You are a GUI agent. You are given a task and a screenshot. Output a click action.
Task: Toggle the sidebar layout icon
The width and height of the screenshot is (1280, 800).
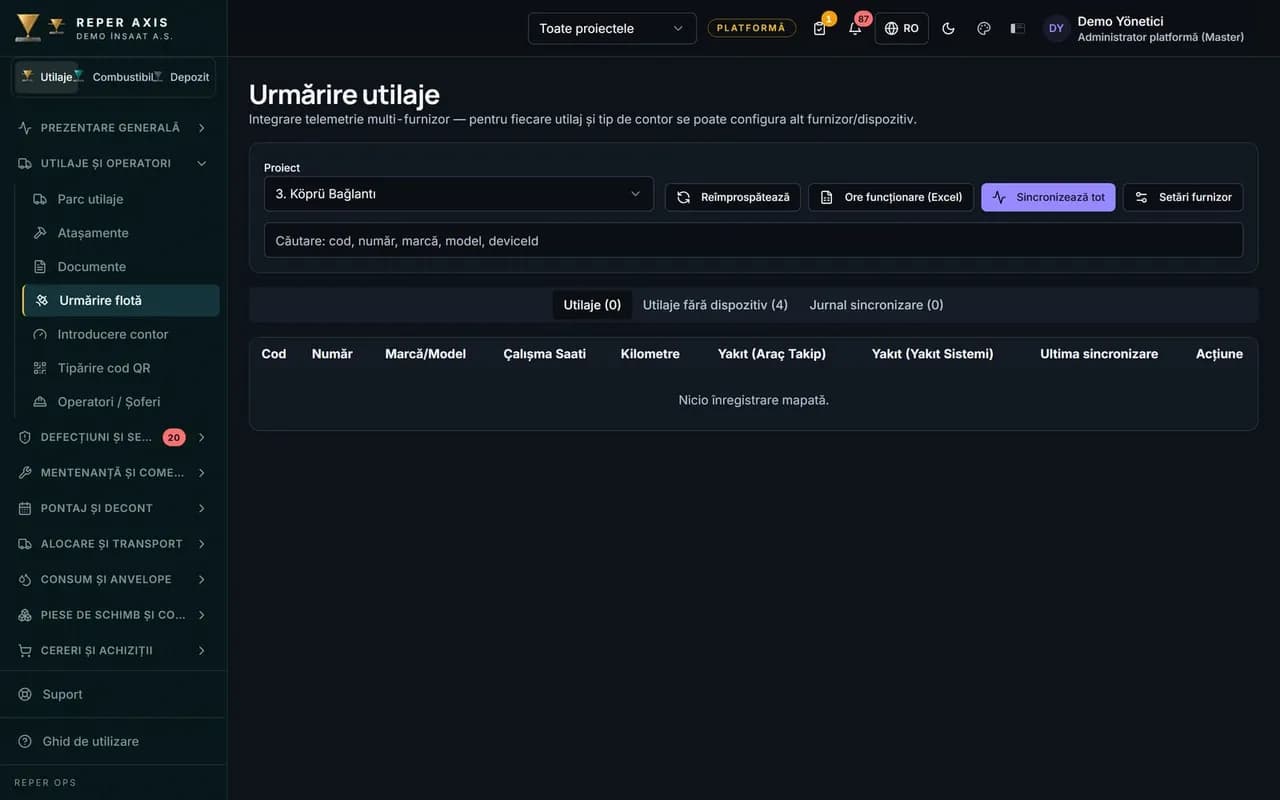pos(1017,28)
